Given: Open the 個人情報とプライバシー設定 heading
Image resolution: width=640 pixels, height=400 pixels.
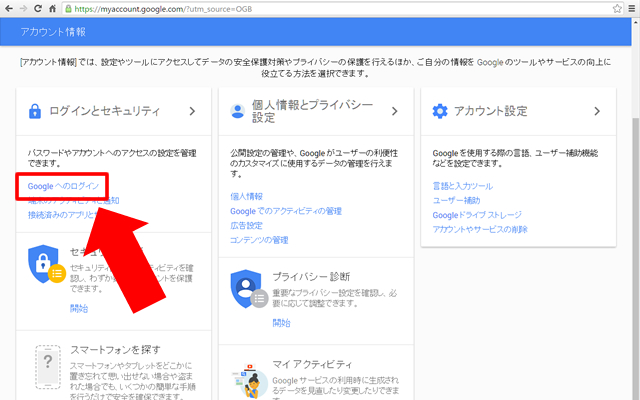Looking at the screenshot, I should [x=312, y=111].
